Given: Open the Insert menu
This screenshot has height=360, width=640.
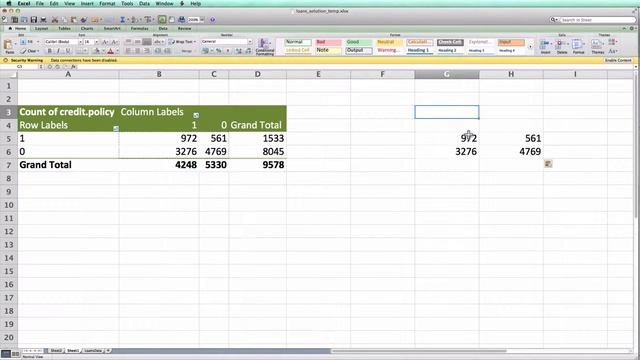Looking at the screenshot, I should coord(87,3).
